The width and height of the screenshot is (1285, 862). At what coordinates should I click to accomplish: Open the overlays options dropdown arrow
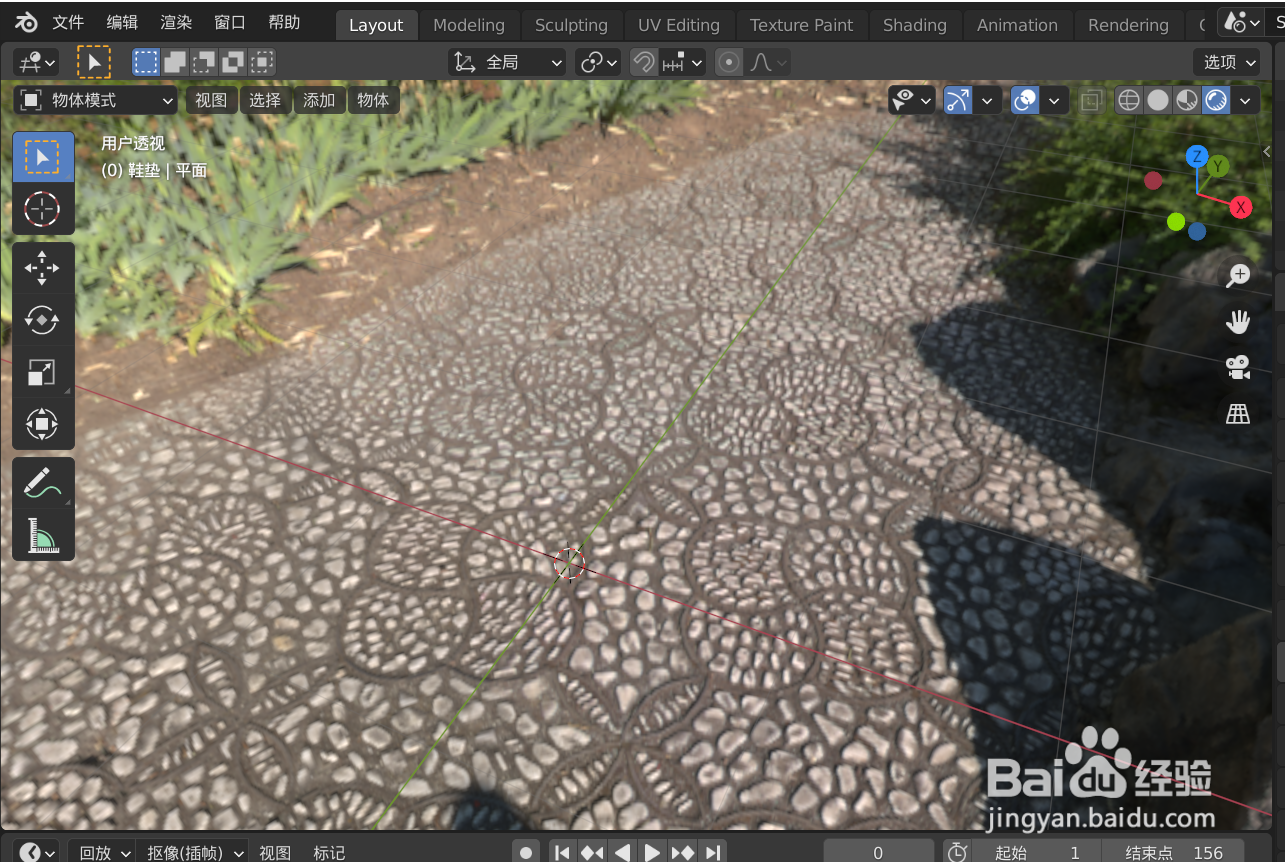point(1054,100)
